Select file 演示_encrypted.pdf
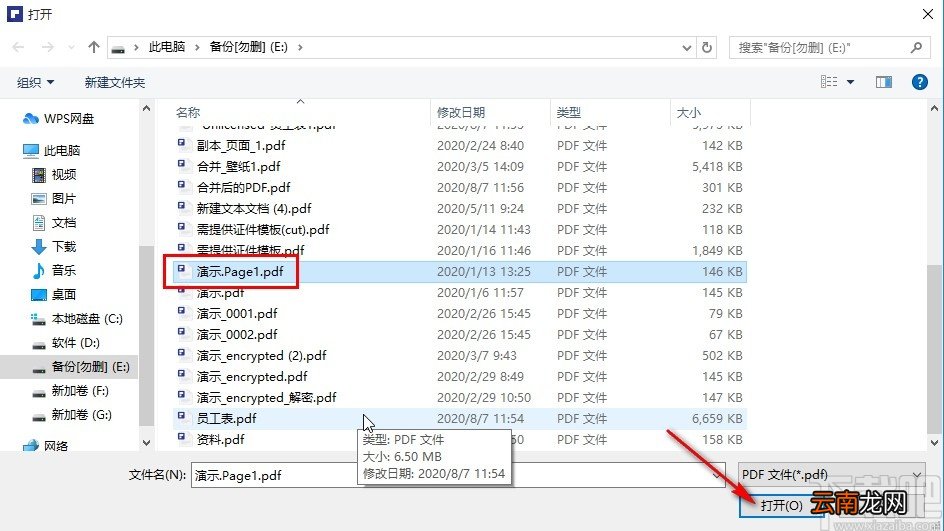 252,377
